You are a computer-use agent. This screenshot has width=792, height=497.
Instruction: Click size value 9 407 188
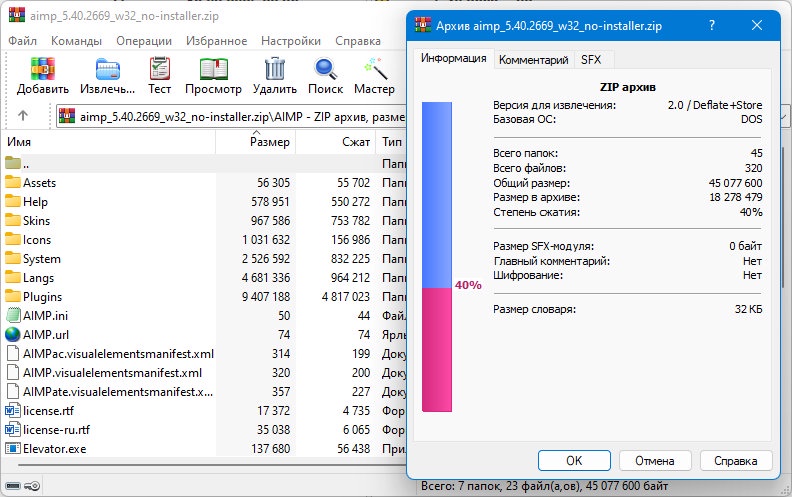266,296
